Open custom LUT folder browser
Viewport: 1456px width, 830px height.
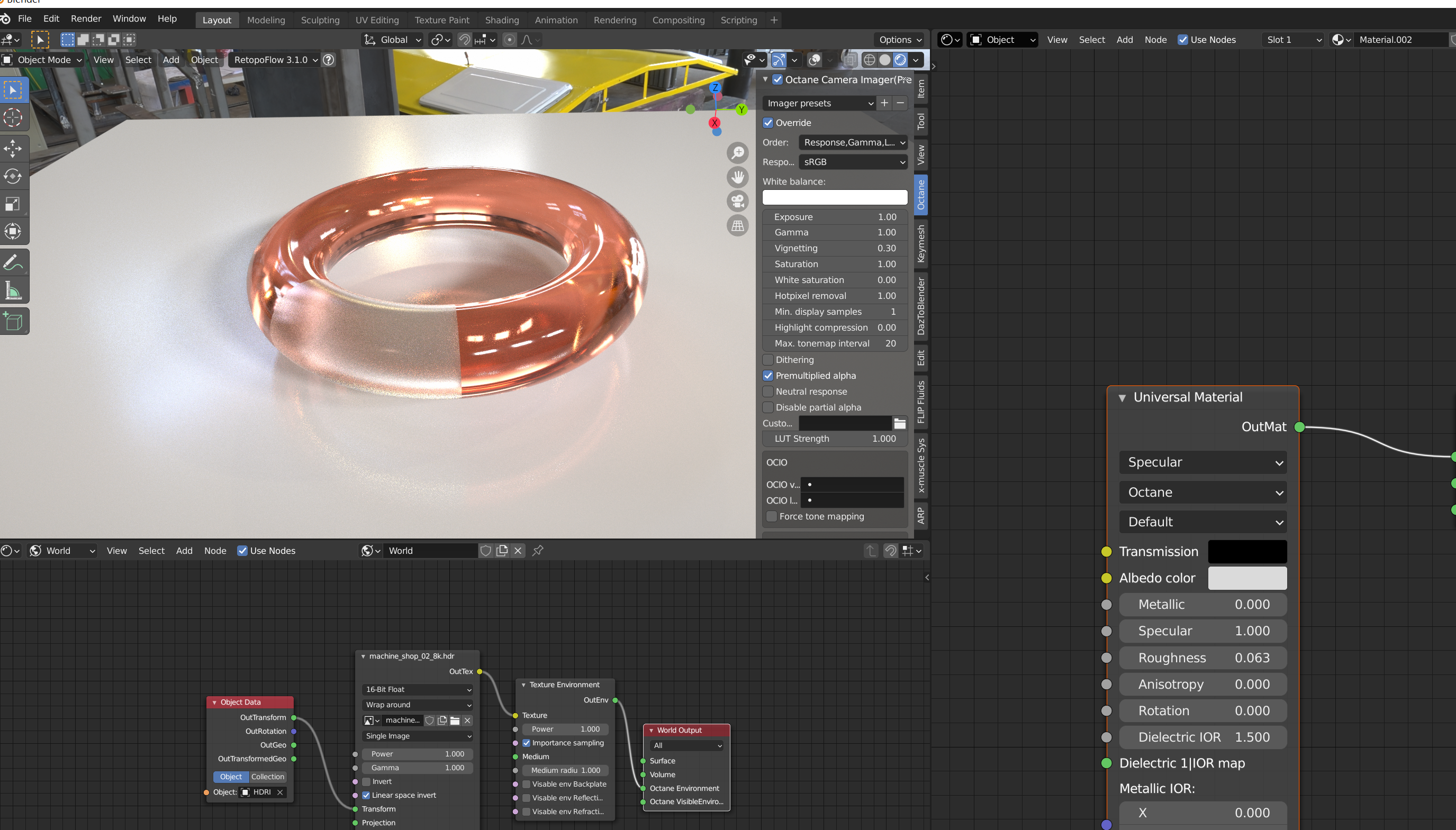[x=899, y=423]
